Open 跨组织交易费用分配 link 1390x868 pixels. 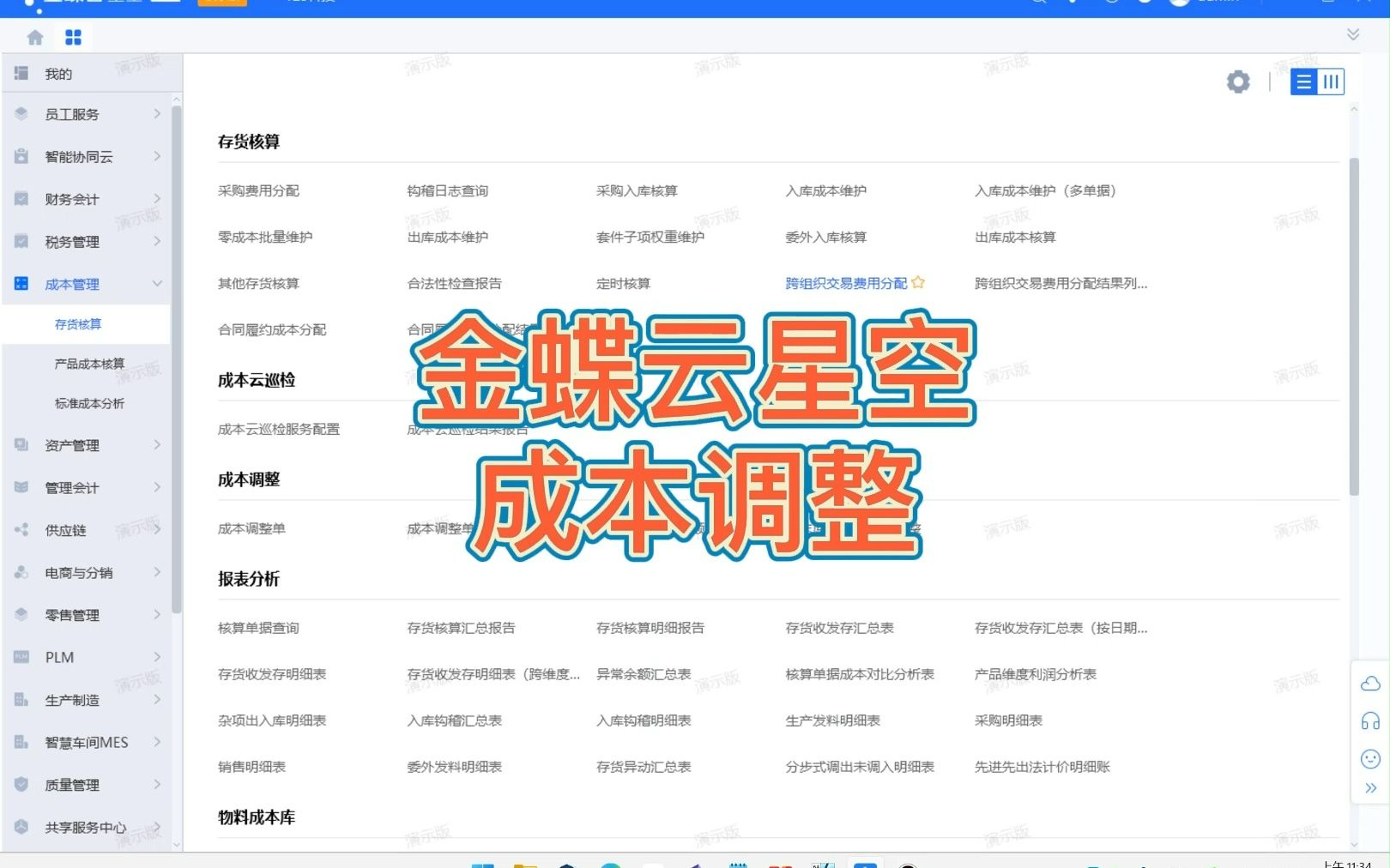(846, 283)
